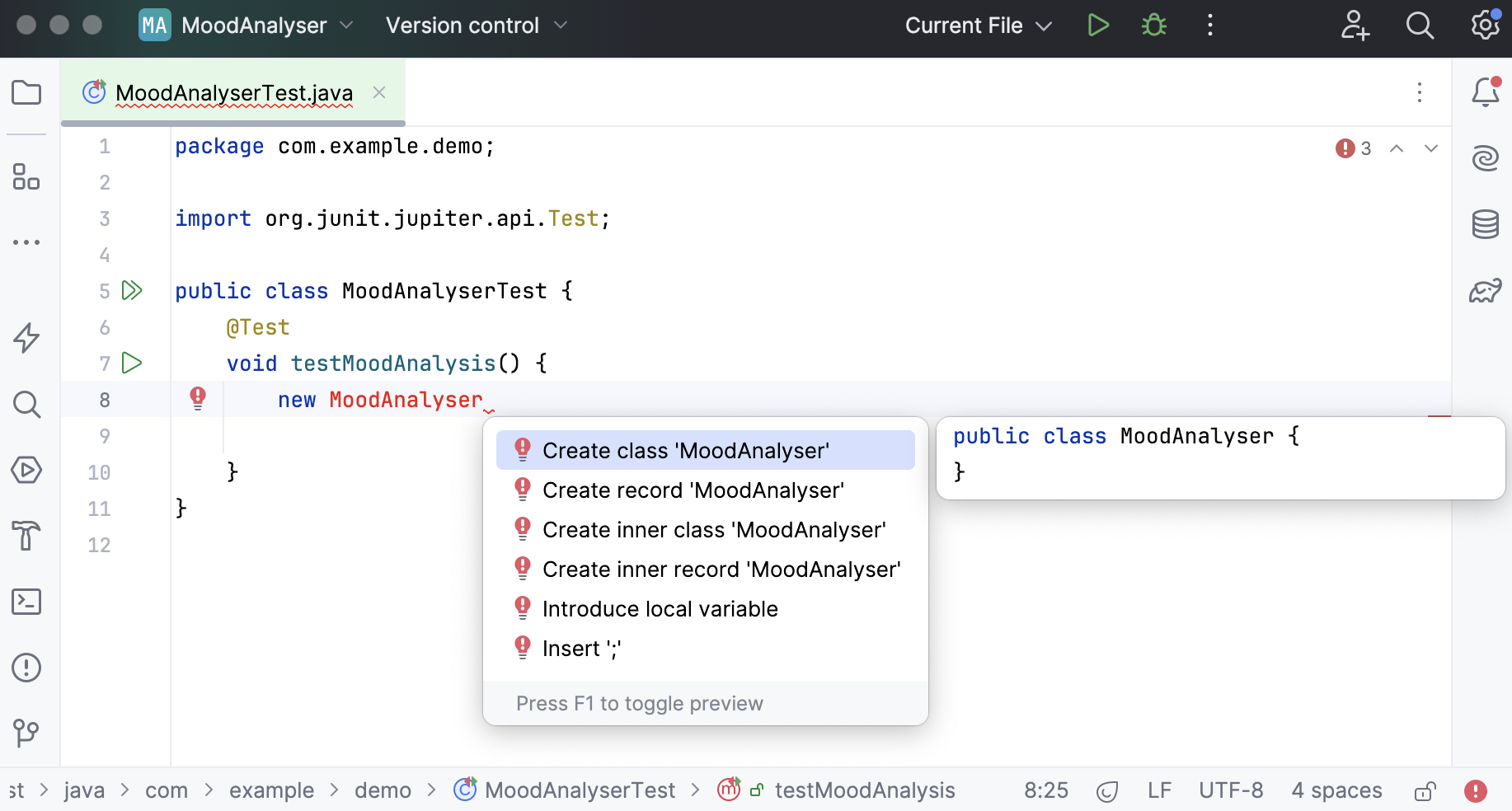Open the version control branches icon
Viewport: 1512px width, 811px height.
tap(26, 734)
